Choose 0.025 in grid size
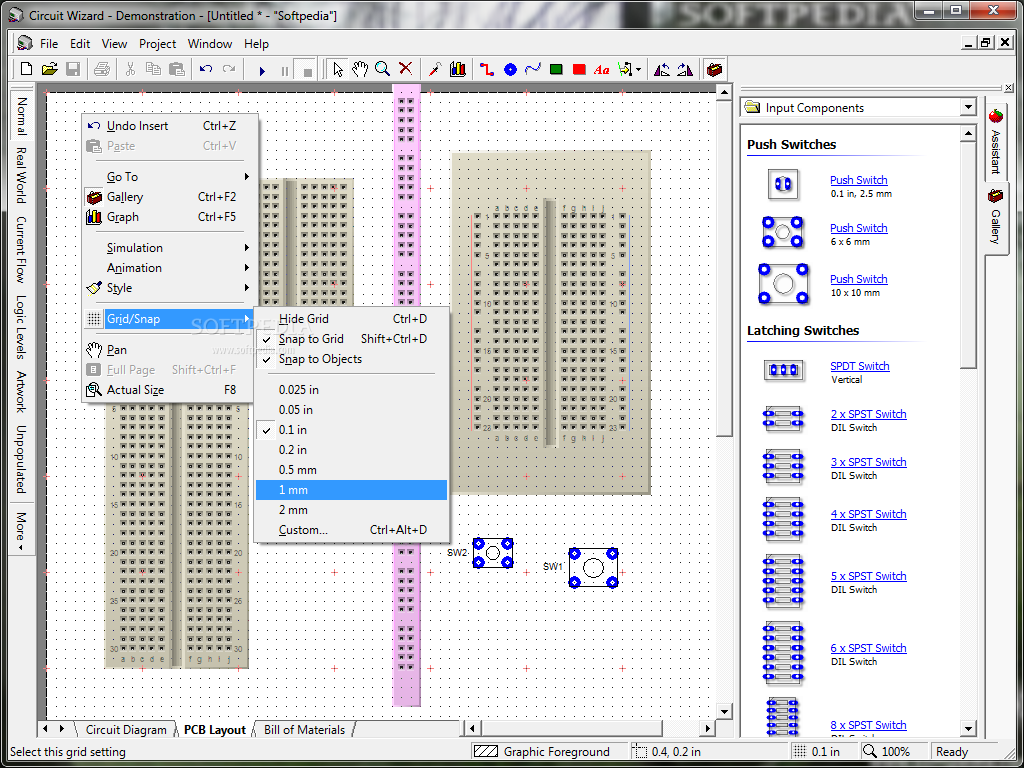Screen dimensions: 1024x768 351,390
